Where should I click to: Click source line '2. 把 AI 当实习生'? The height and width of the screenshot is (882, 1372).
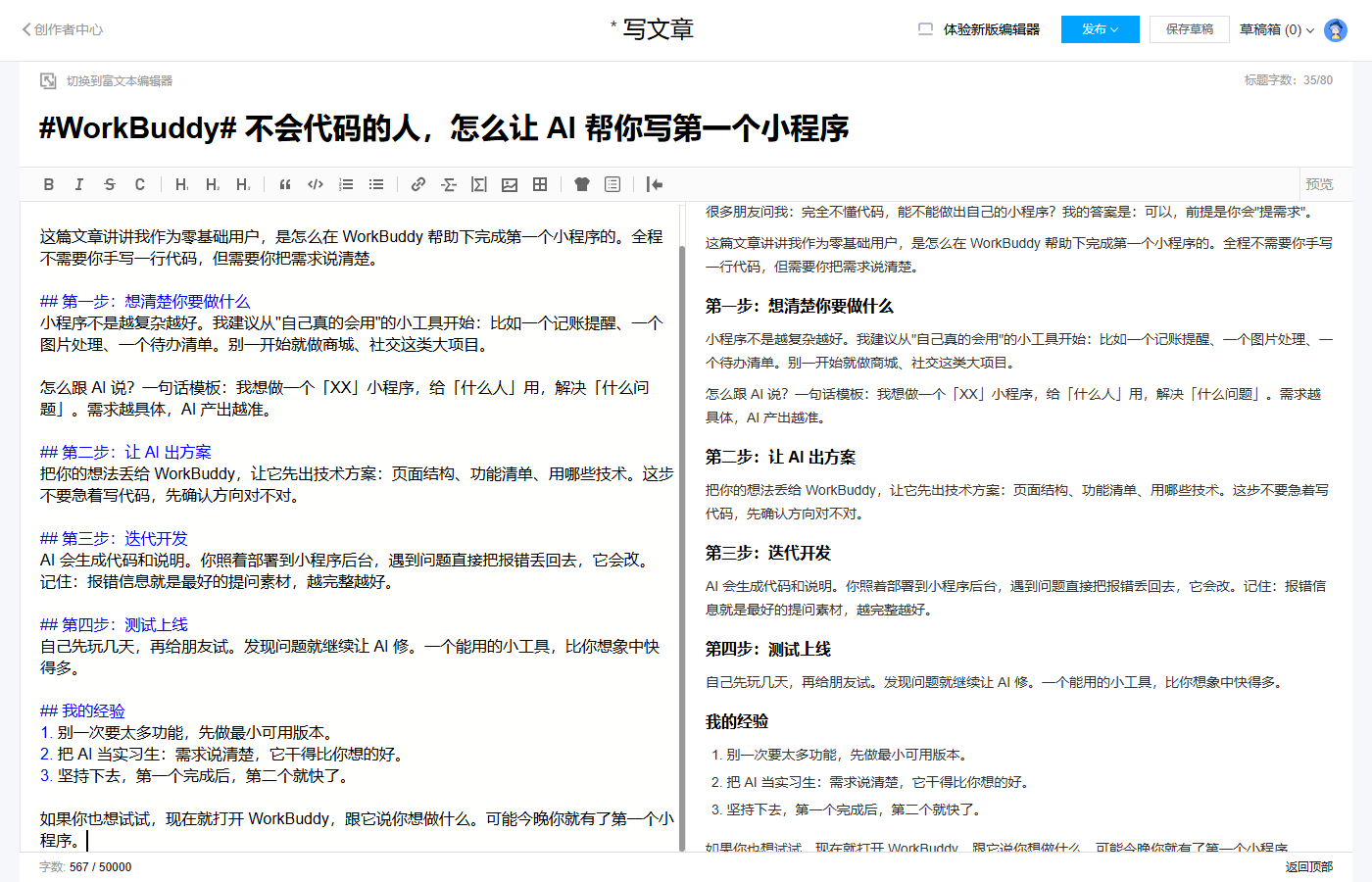(224, 755)
